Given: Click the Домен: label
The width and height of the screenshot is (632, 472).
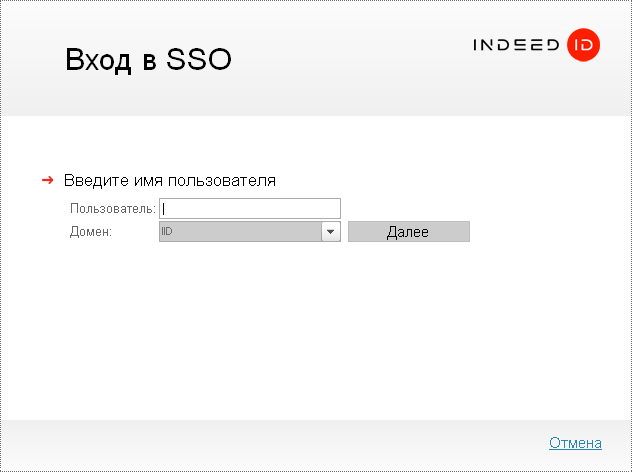Looking at the screenshot, I should [91, 232].
